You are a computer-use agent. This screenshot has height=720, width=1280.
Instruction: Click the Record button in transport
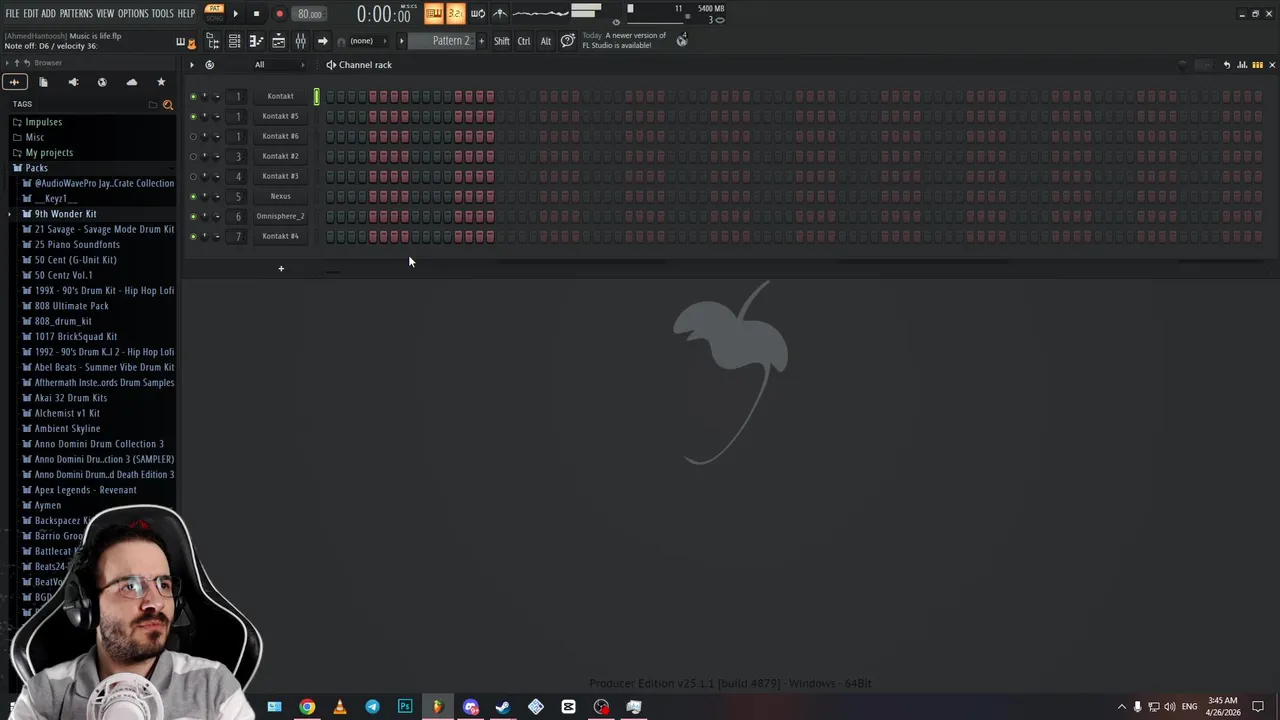coord(279,14)
